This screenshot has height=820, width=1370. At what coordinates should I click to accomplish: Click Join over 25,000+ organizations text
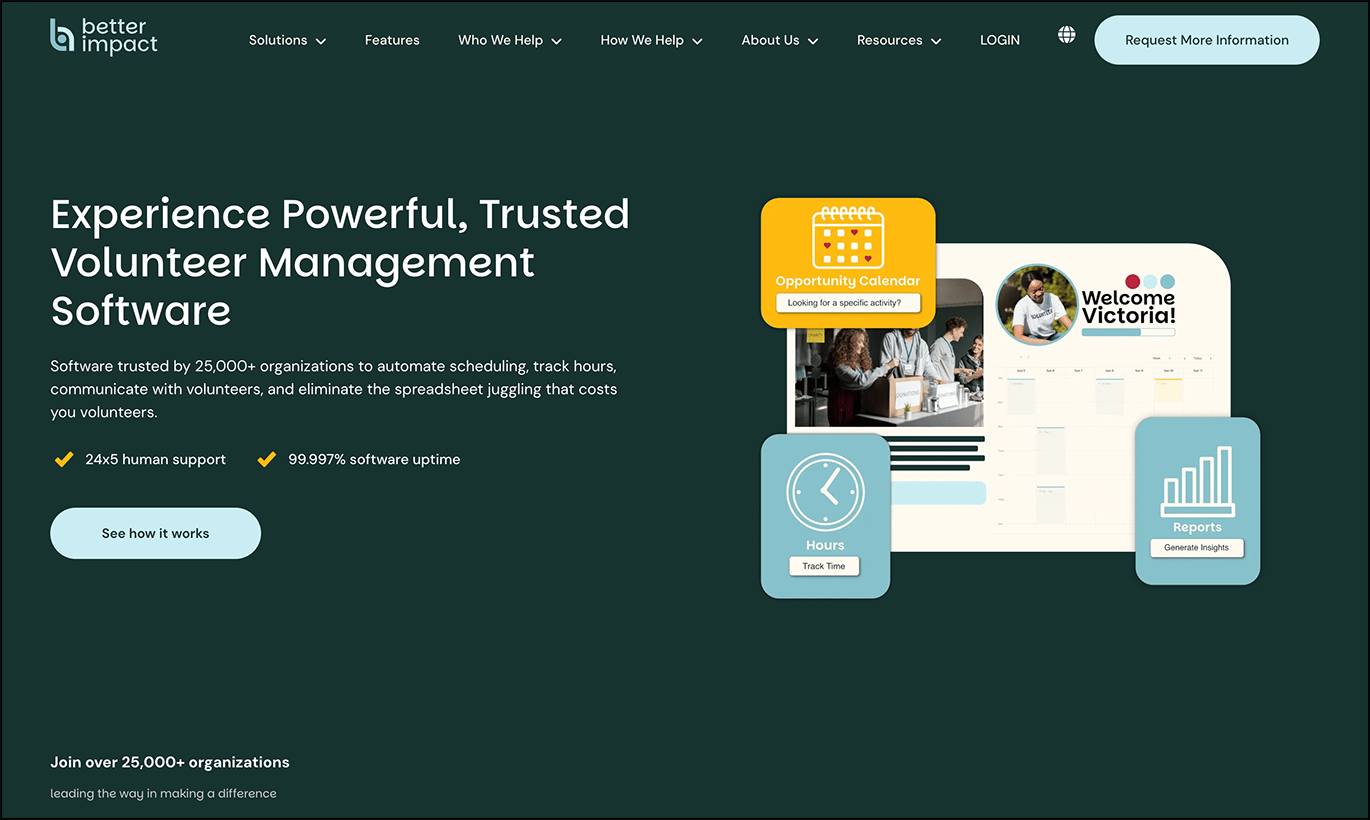(170, 762)
